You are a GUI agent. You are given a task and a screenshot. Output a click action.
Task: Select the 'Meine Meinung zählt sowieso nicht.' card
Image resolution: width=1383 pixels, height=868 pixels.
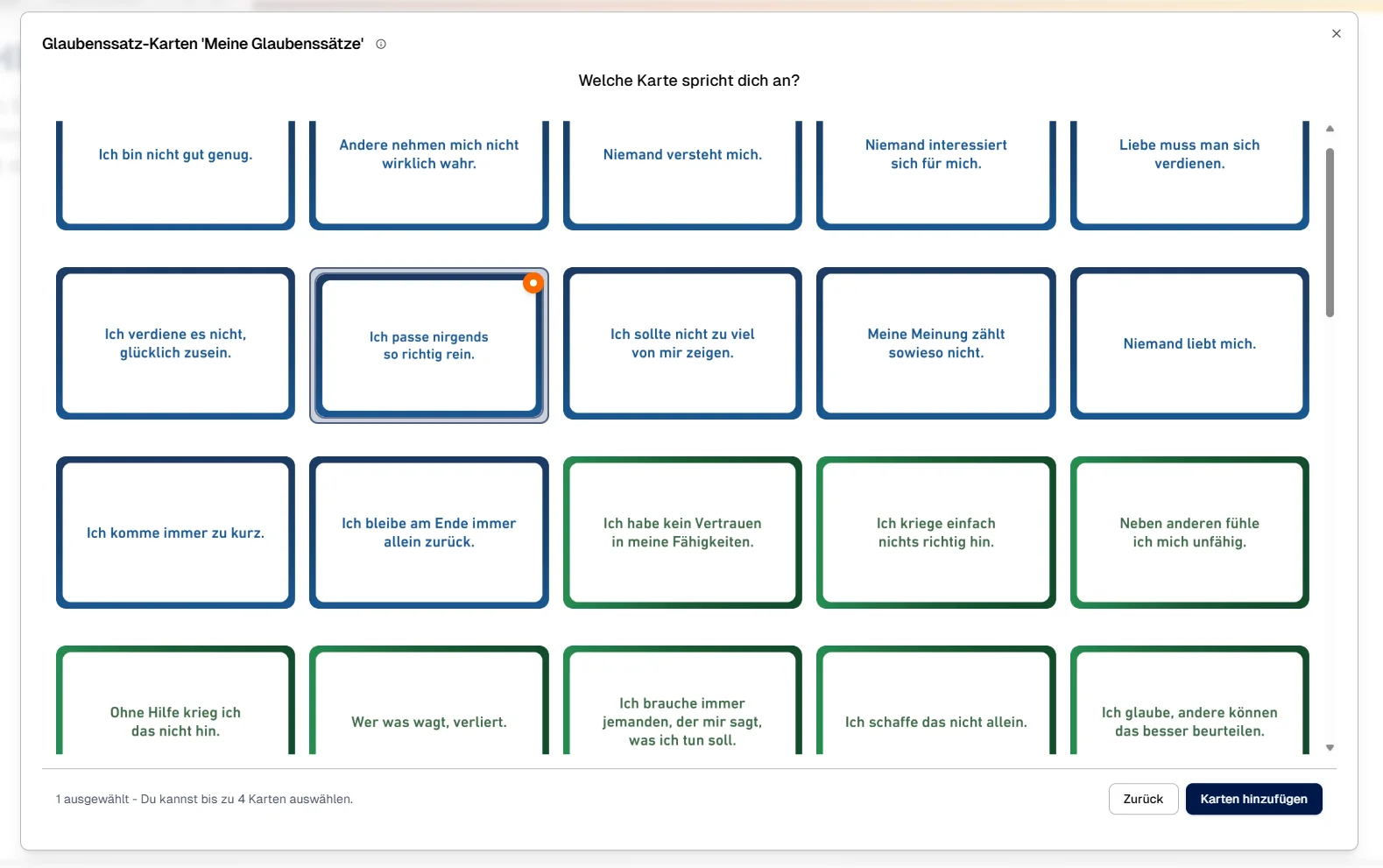click(x=935, y=344)
